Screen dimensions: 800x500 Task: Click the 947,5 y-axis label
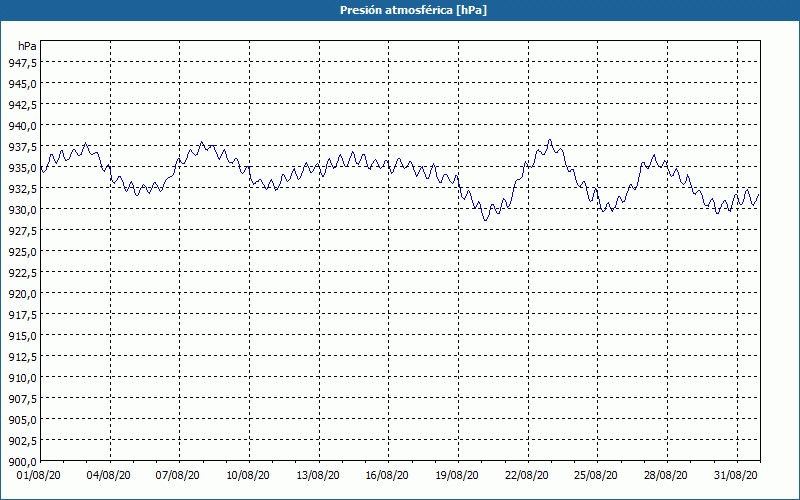[22, 62]
